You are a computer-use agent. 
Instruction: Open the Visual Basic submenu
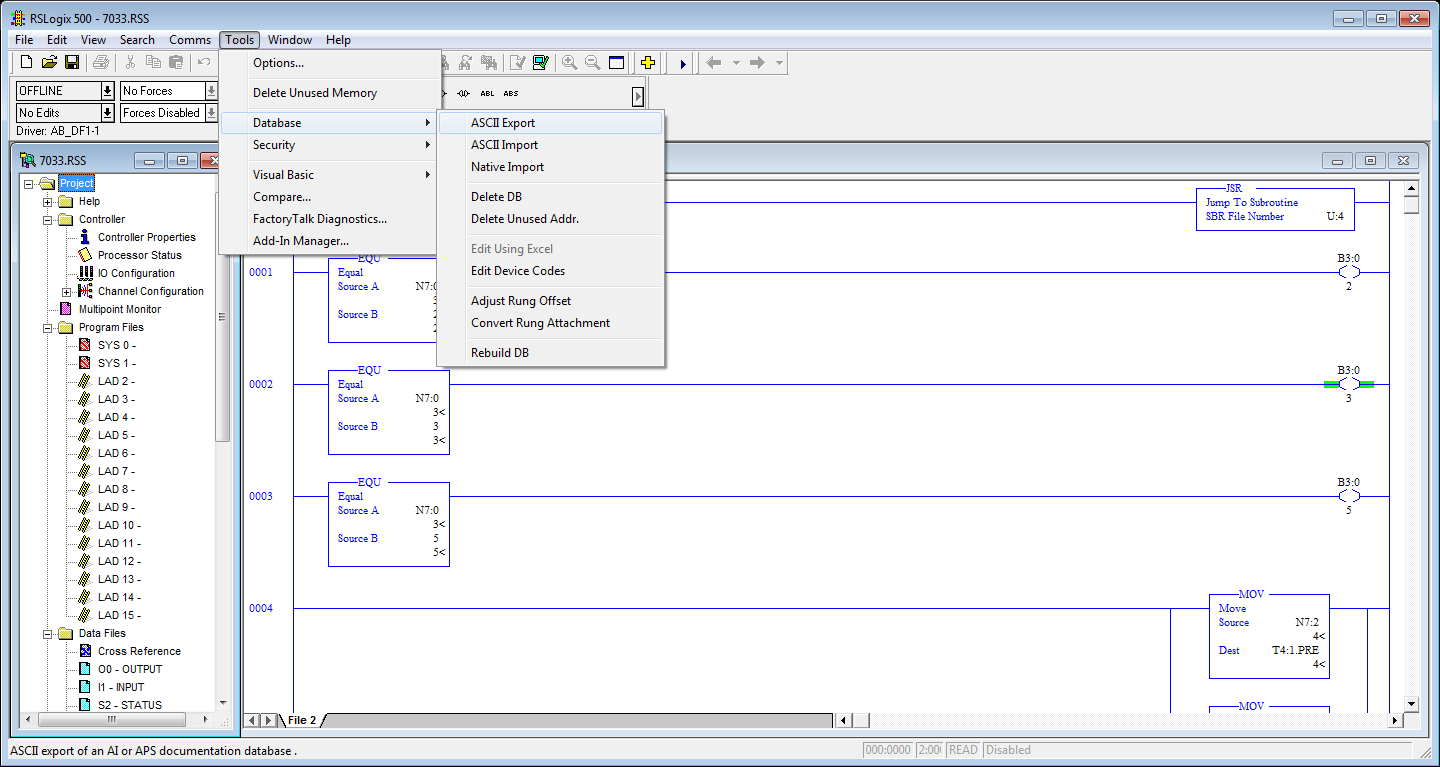click(330, 175)
